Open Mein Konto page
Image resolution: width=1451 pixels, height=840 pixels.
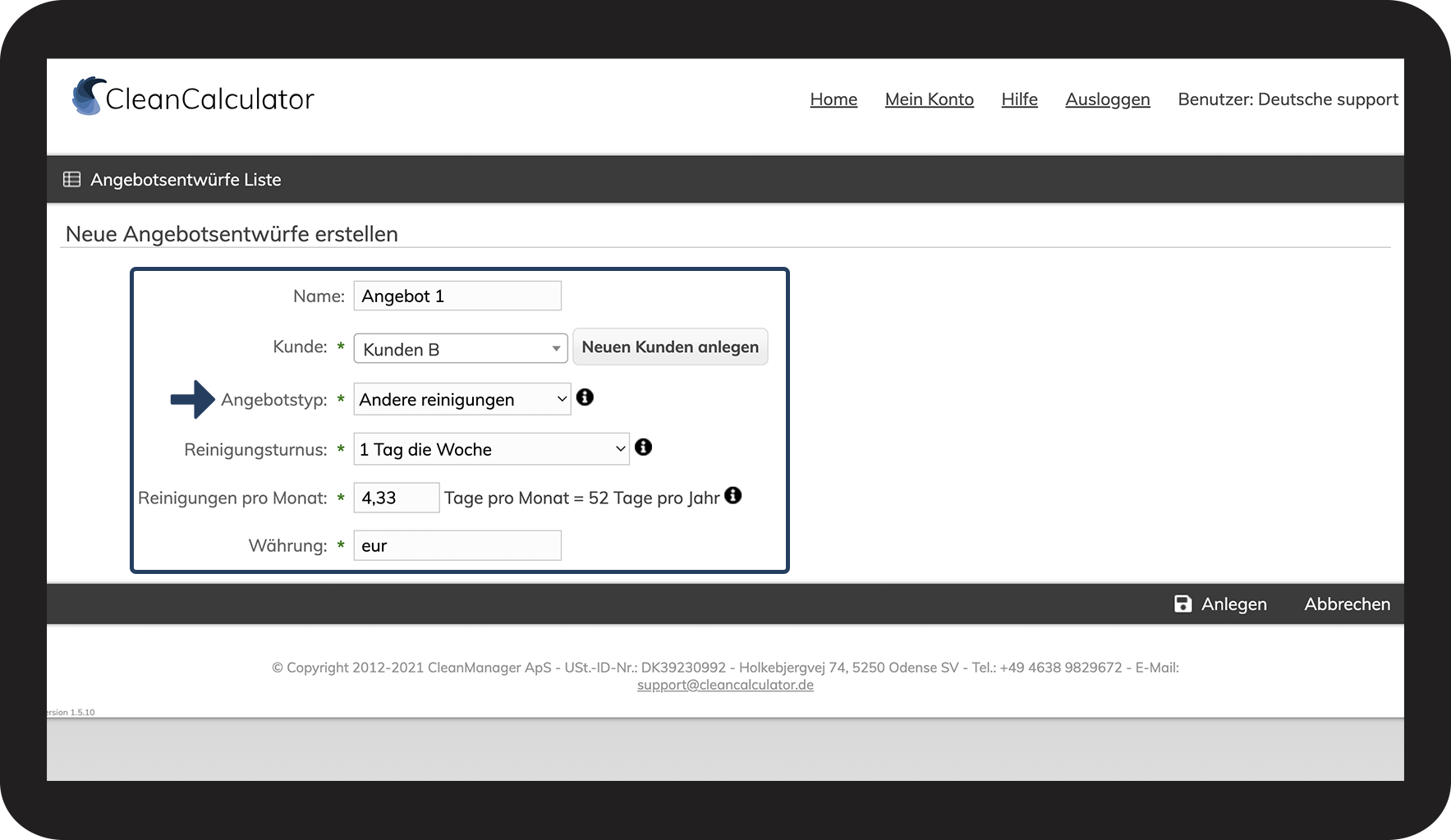[929, 99]
